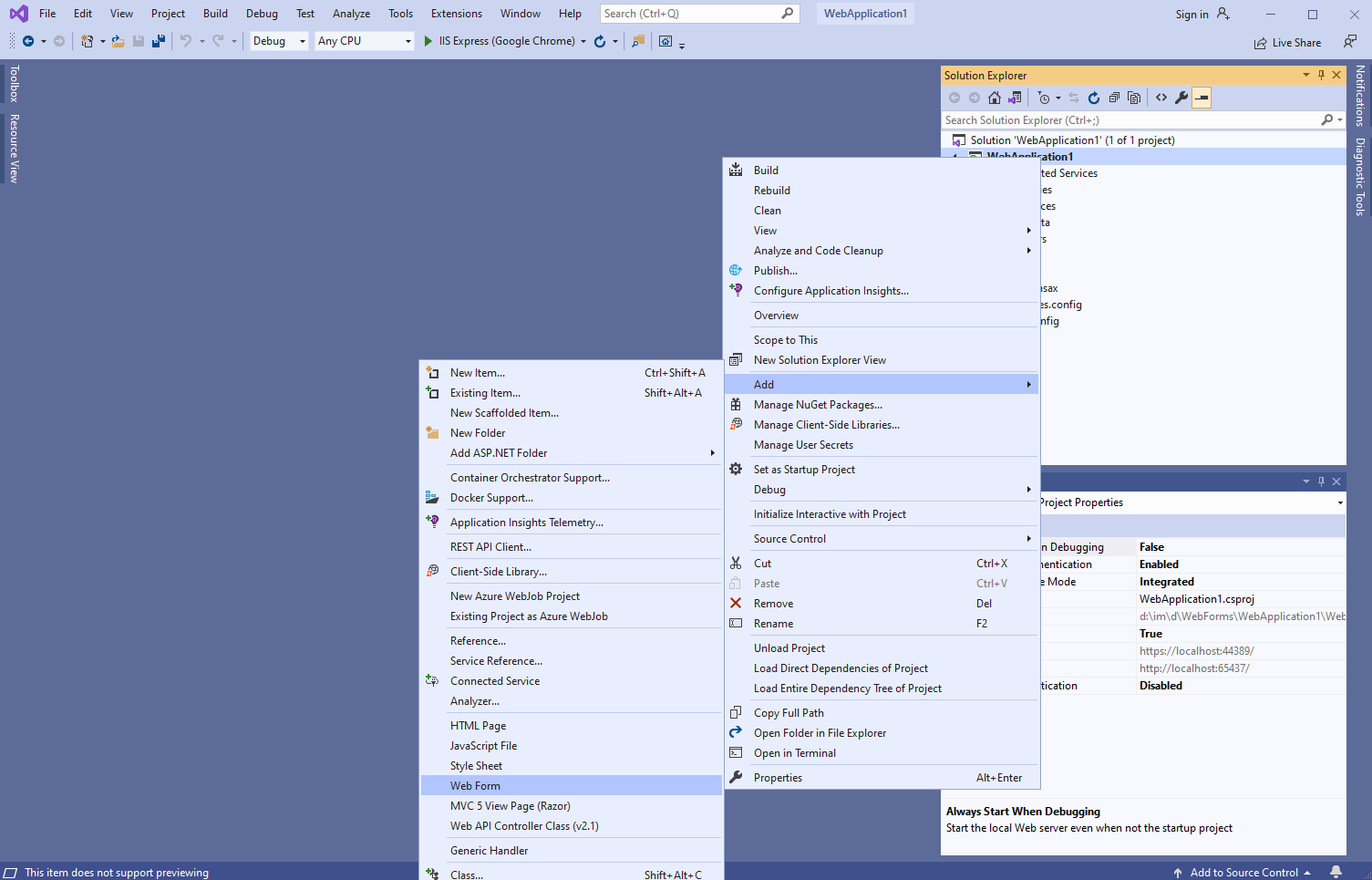The image size is (1372, 880).
Task: Click the View Code icon in Solution Explorer
Action: (1161, 98)
